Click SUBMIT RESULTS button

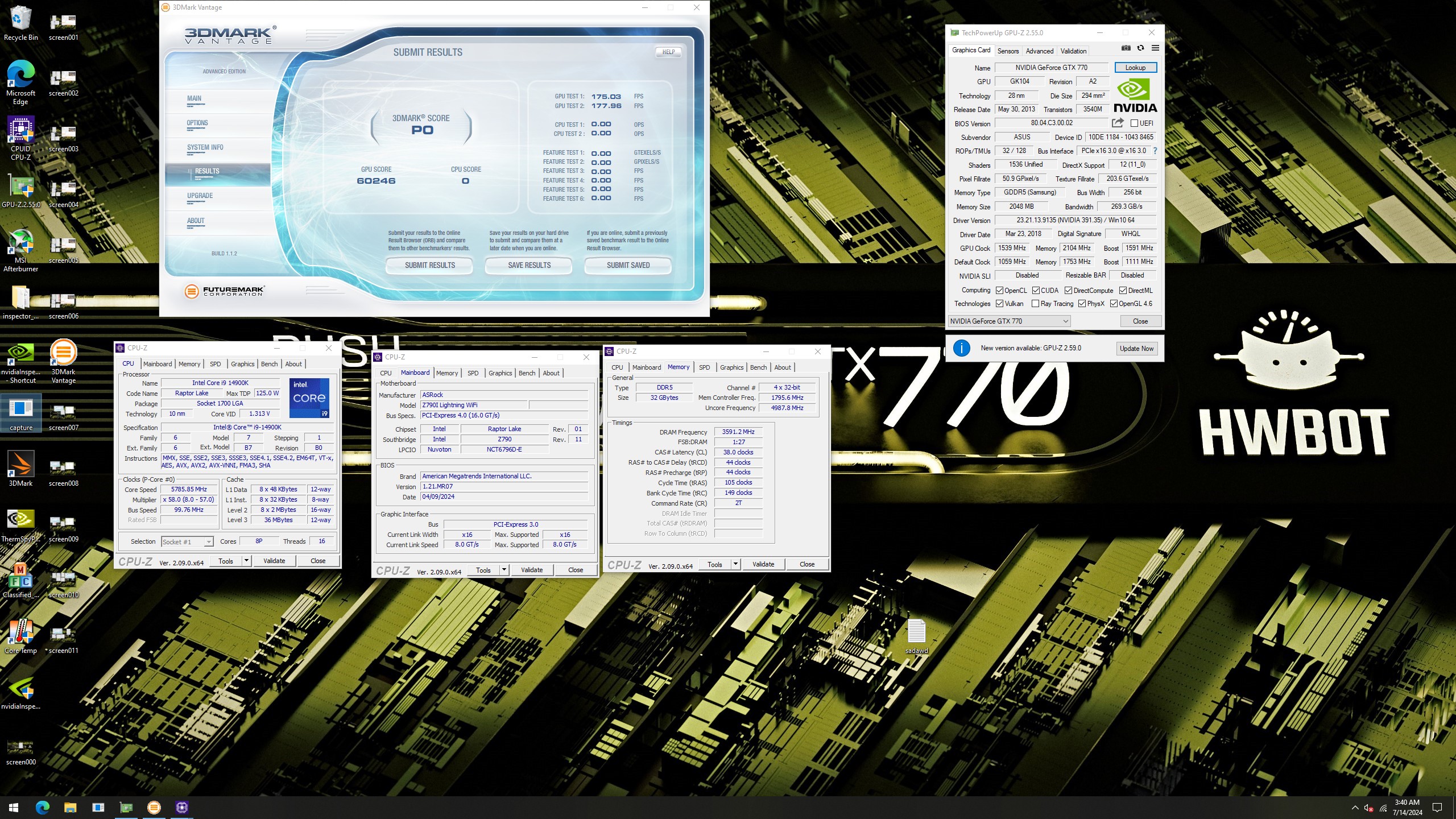[x=430, y=265]
